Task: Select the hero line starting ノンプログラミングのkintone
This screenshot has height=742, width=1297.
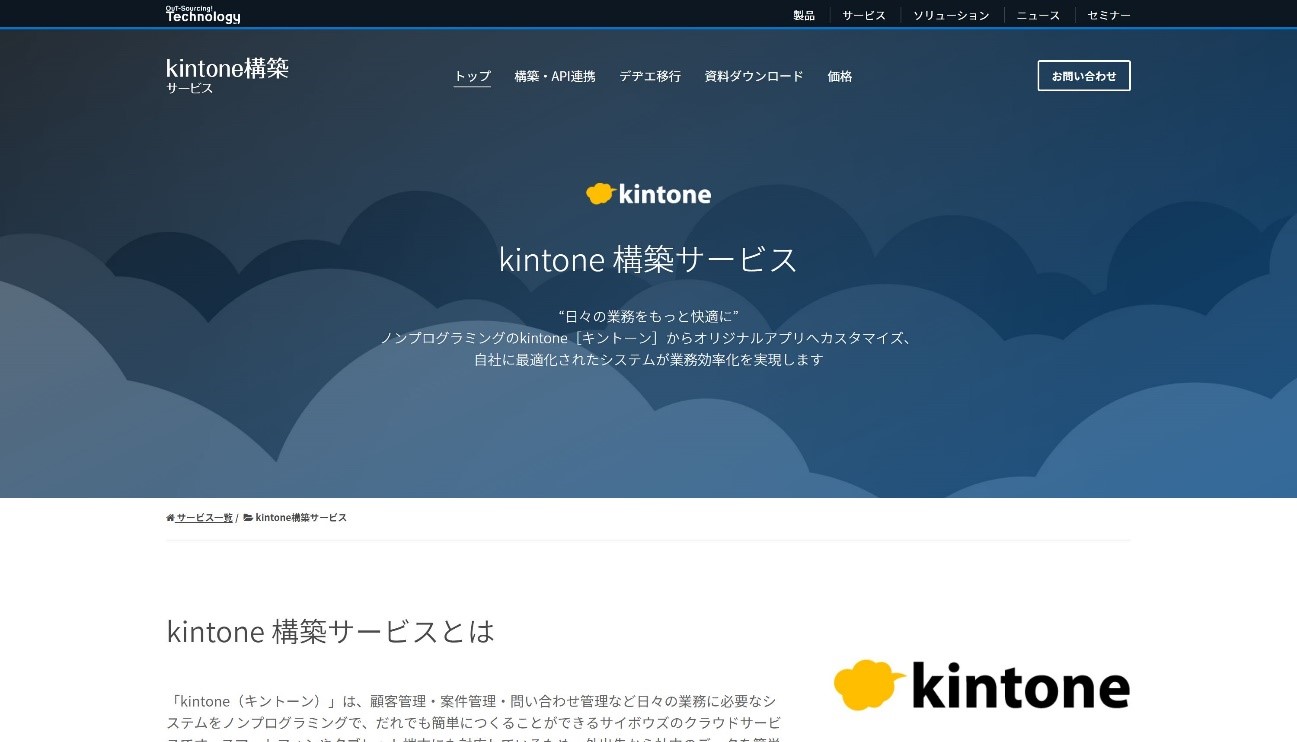Action: 648,338
